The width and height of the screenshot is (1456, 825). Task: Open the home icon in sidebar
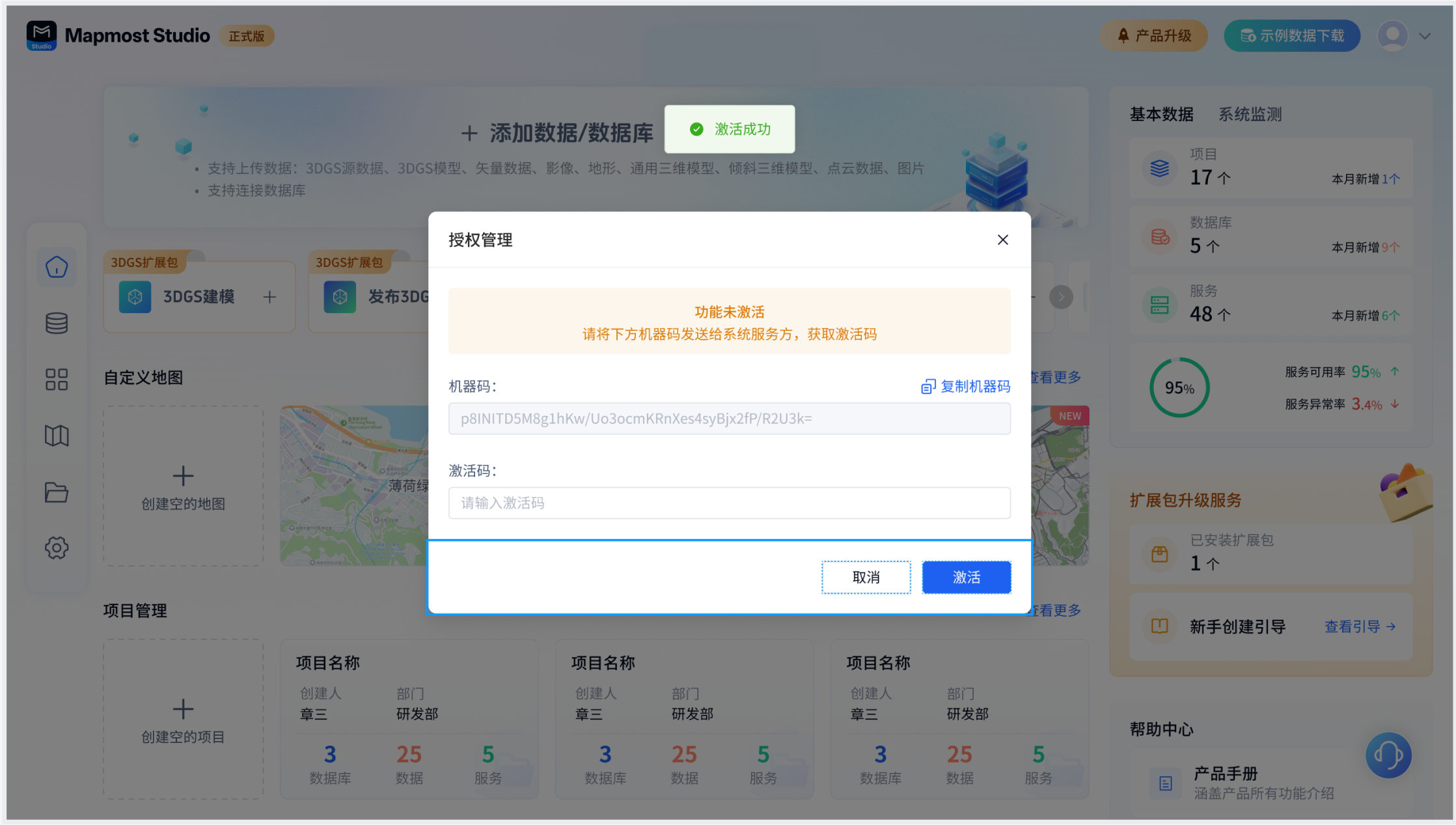tap(57, 267)
